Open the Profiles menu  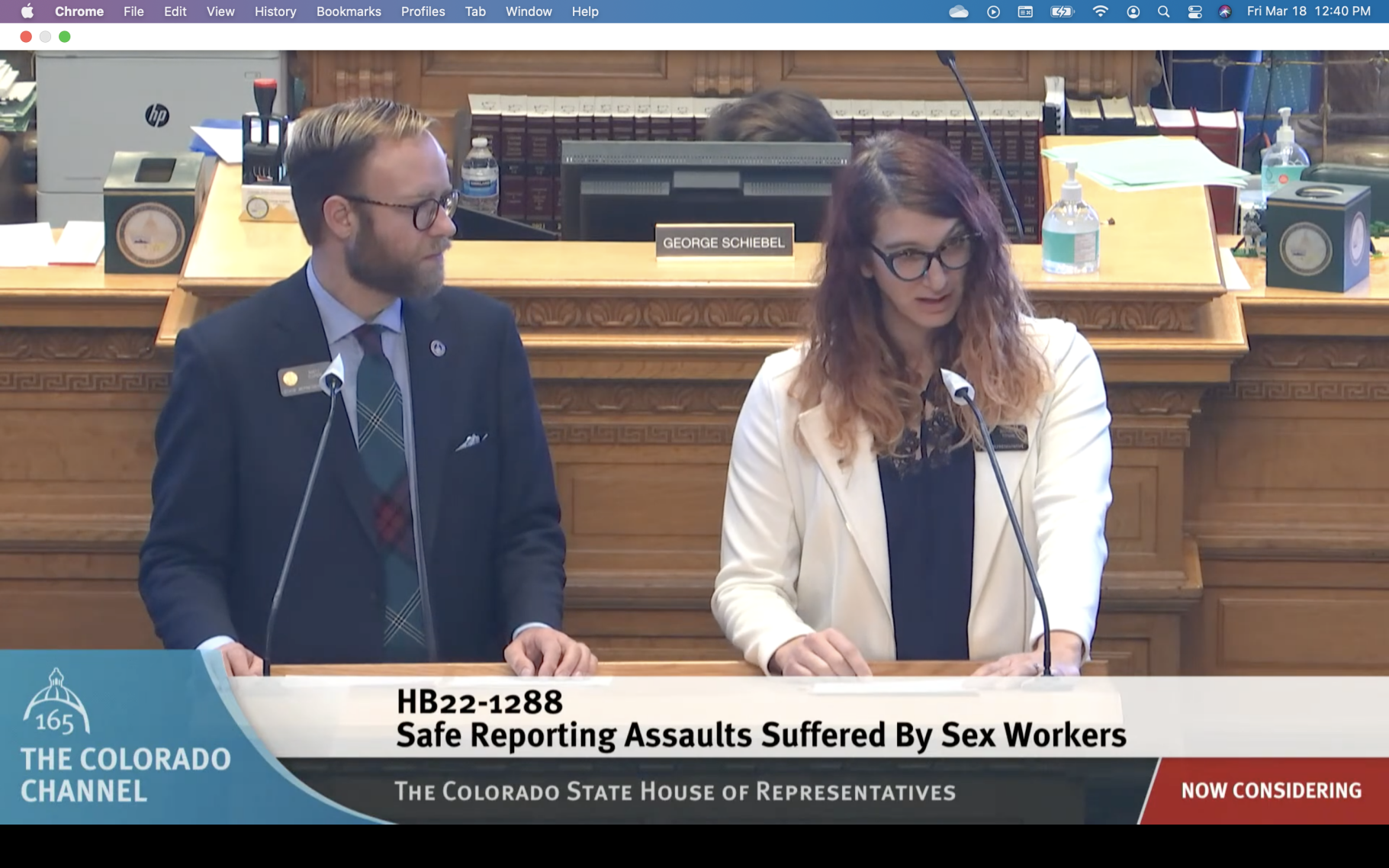423,11
